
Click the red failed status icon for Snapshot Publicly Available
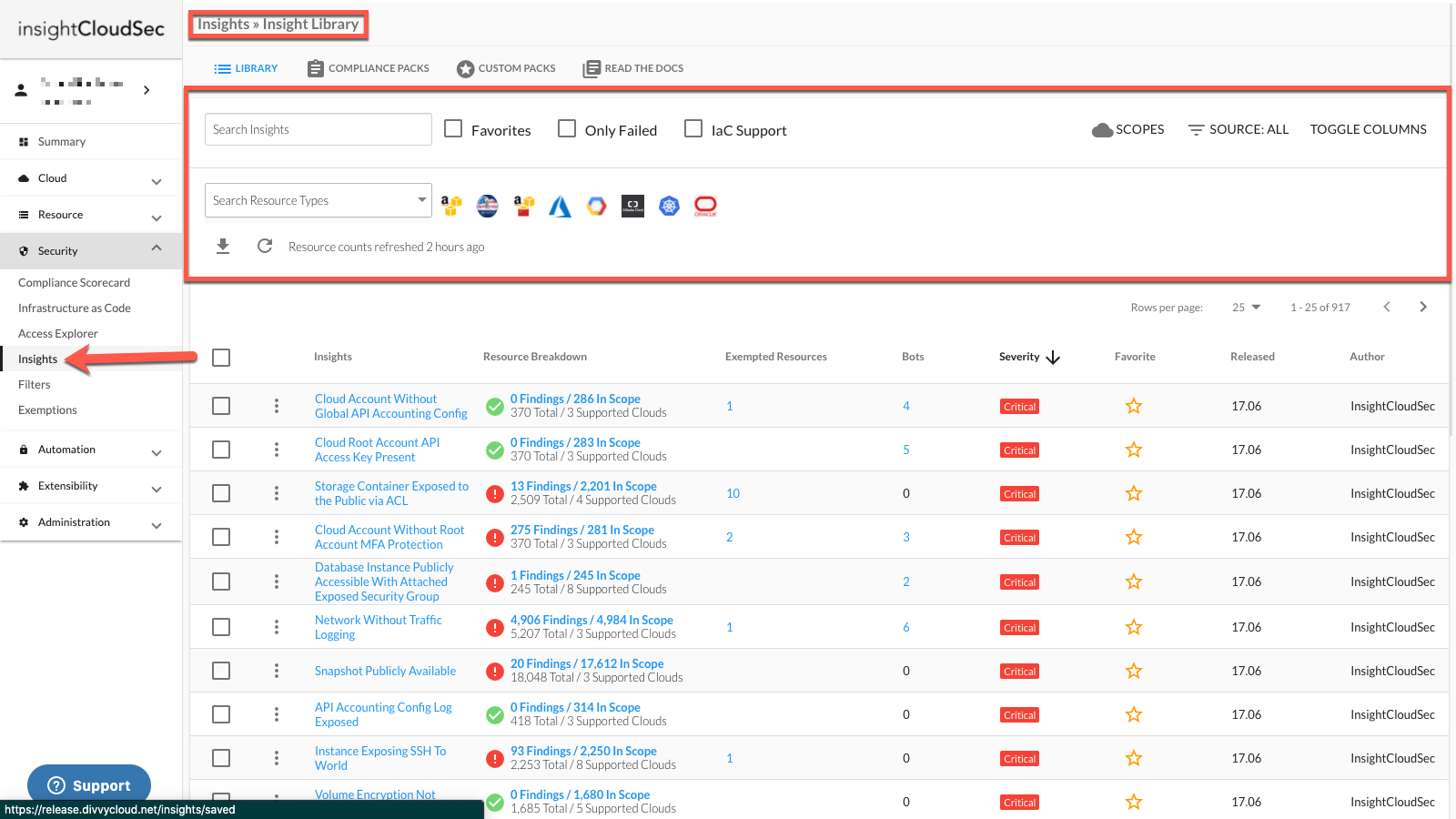pos(495,671)
